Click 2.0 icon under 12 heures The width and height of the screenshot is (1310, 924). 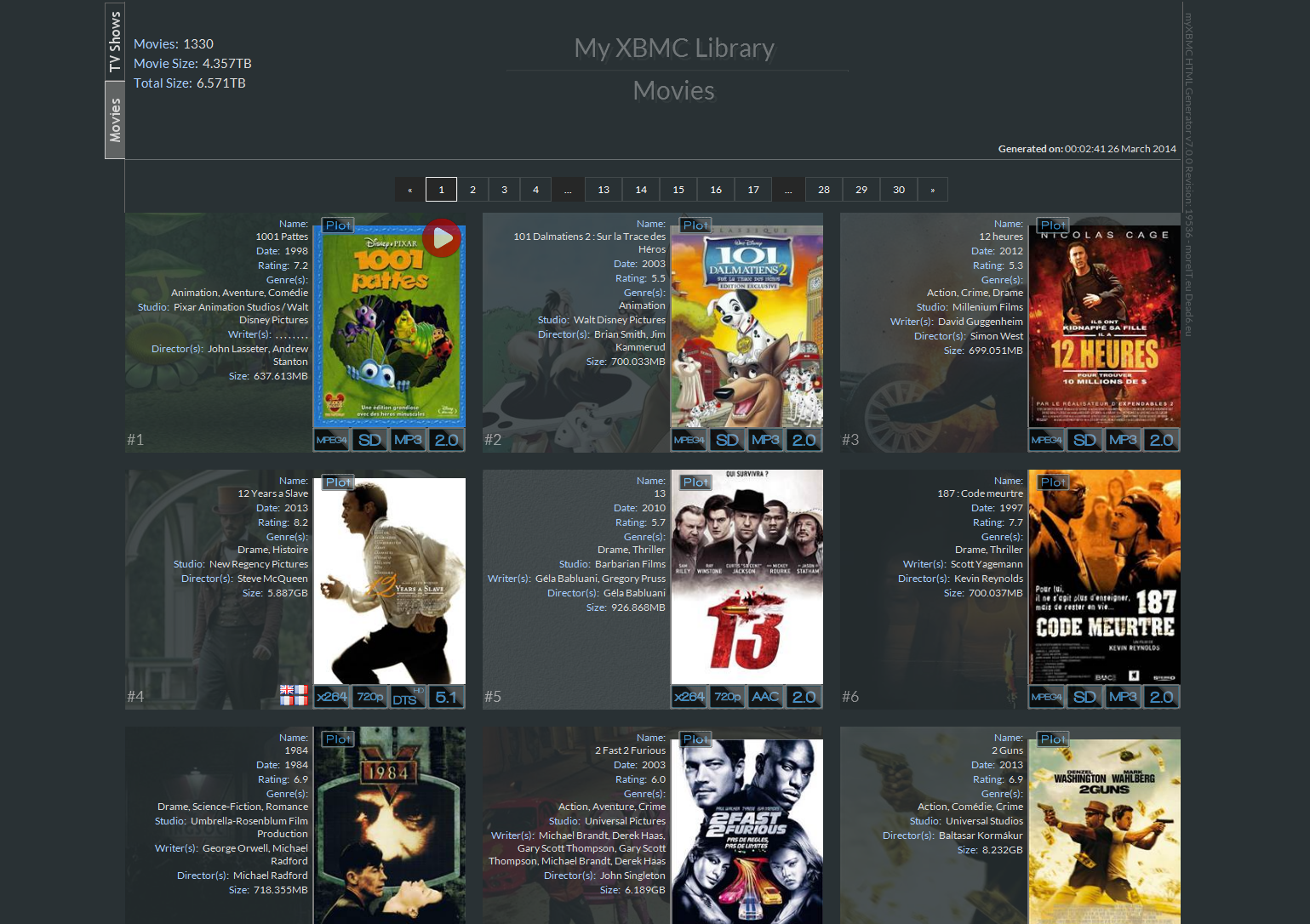coord(1162,440)
